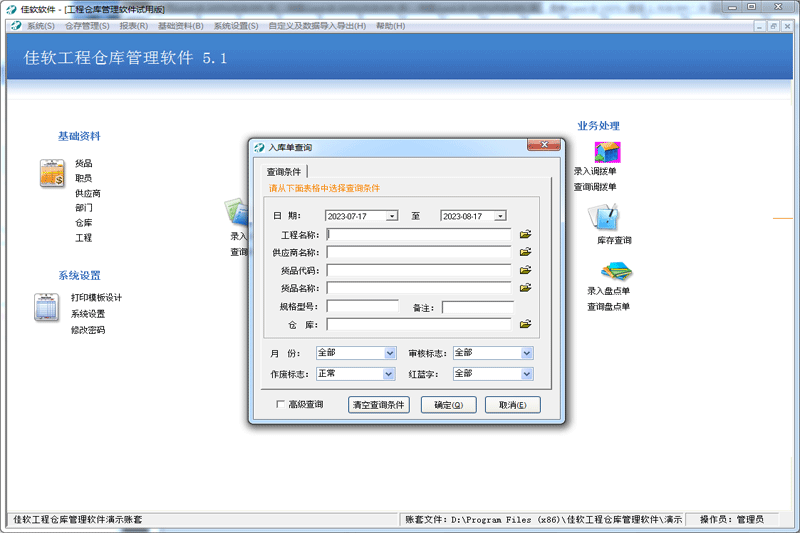
Task: Click the partially hidden 录入 document icon
Action: tap(236, 212)
